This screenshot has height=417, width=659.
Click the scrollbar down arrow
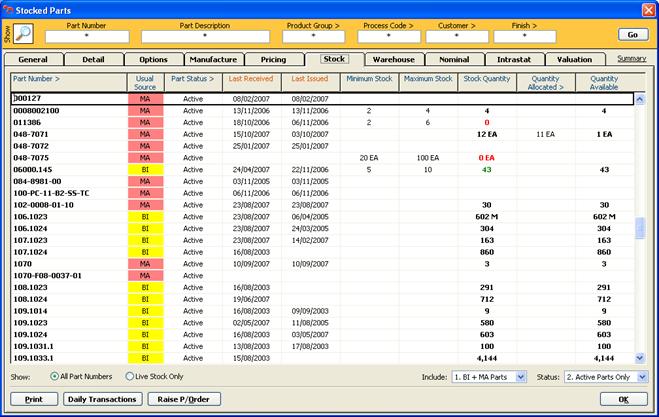pyautogui.click(x=640, y=358)
